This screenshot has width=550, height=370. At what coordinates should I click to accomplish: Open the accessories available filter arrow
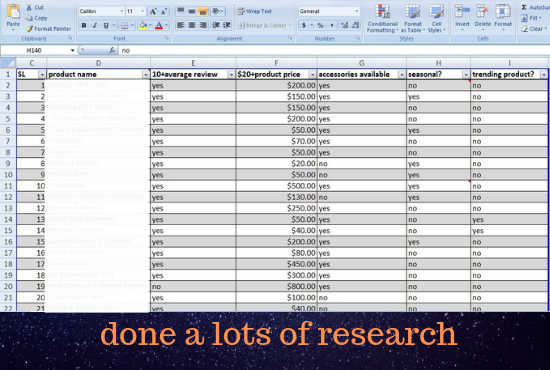pos(402,74)
